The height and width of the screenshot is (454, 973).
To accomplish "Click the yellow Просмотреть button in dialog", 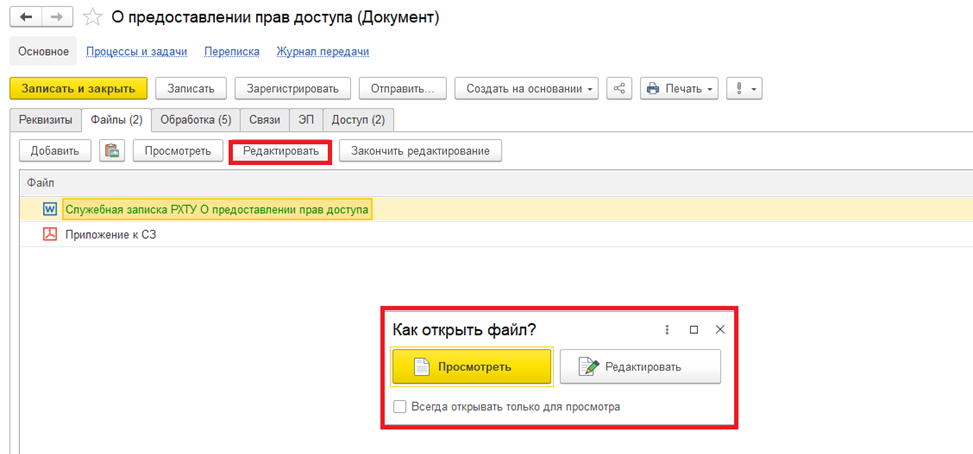I will pos(471,366).
